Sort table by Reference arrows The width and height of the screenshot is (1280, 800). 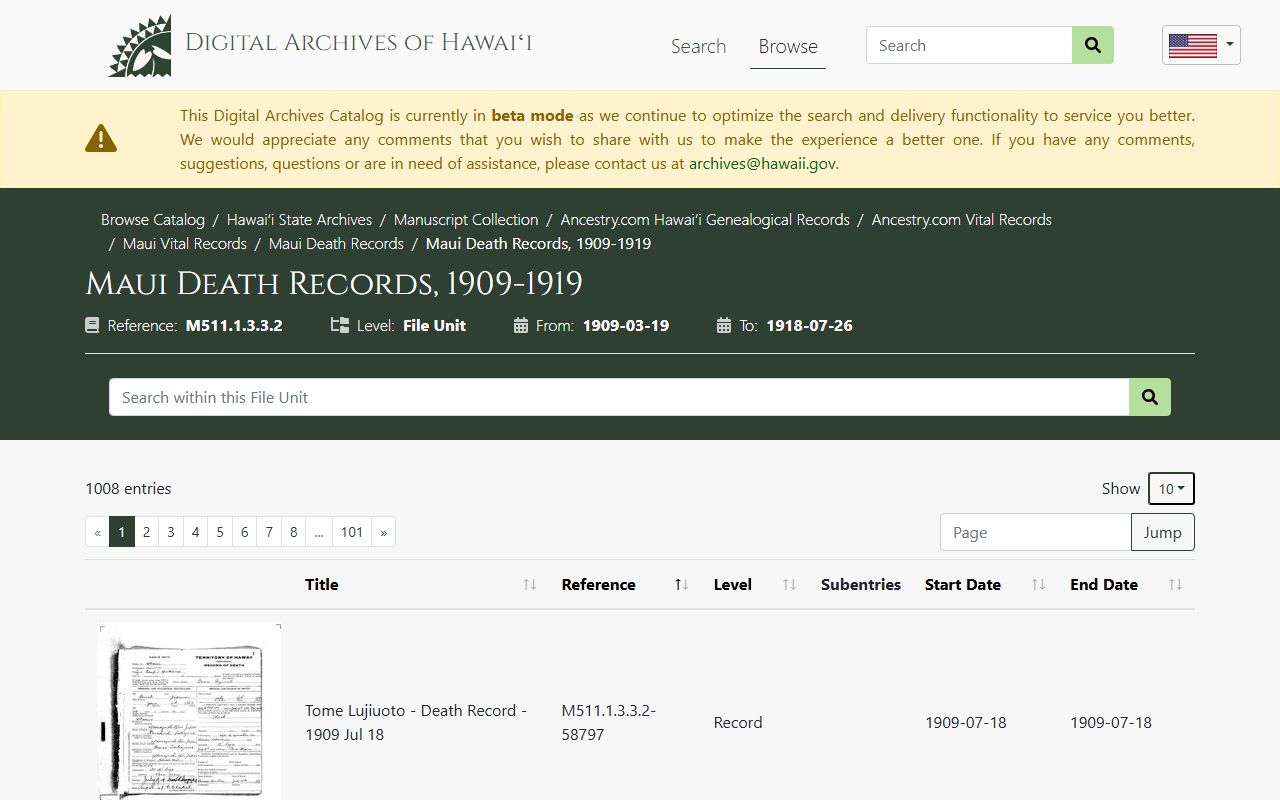682,584
